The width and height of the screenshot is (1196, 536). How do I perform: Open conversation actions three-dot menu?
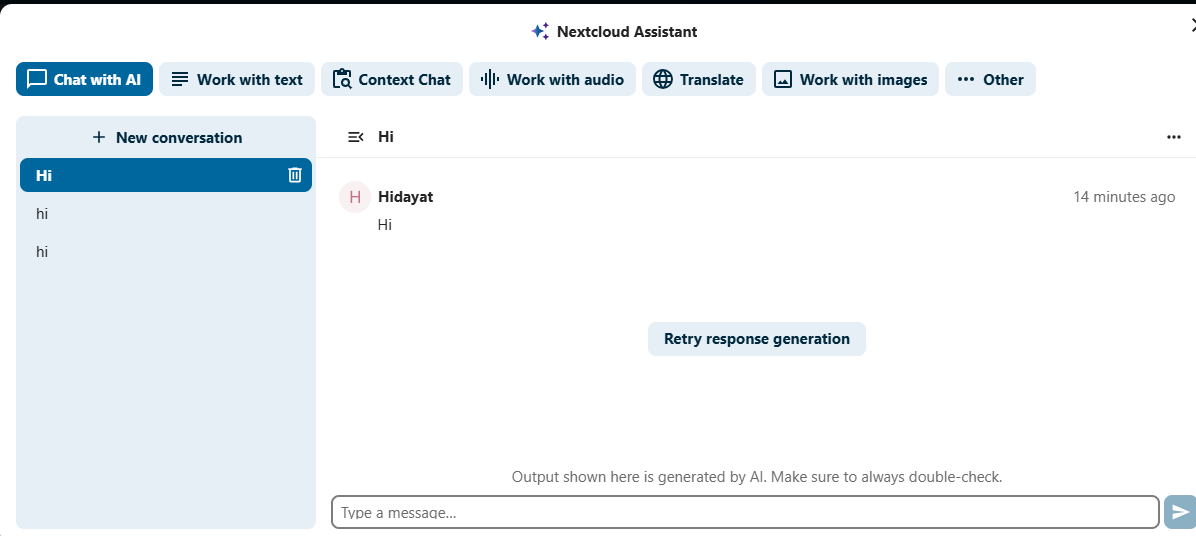click(x=1174, y=137)
